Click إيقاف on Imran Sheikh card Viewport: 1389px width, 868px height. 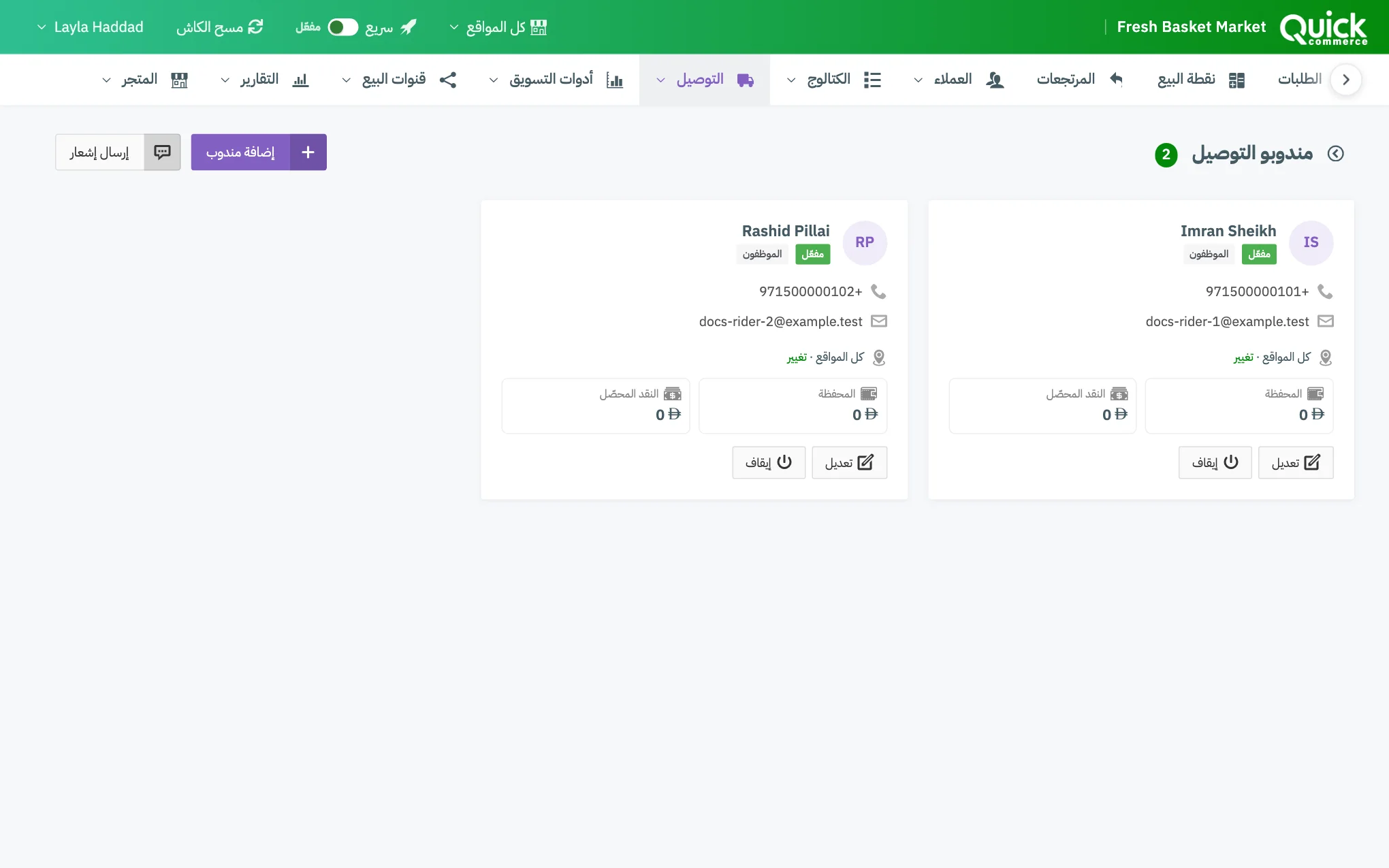pyautogui.click(x=1215, y=463)
